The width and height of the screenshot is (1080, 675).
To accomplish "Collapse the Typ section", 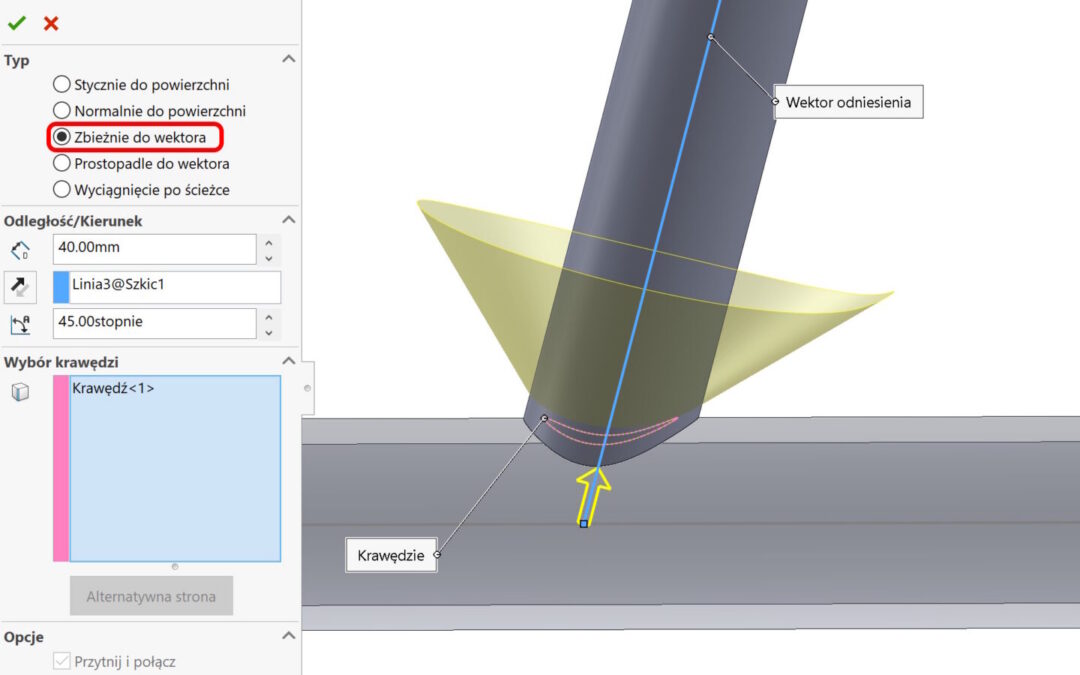I will pos(289,60).
